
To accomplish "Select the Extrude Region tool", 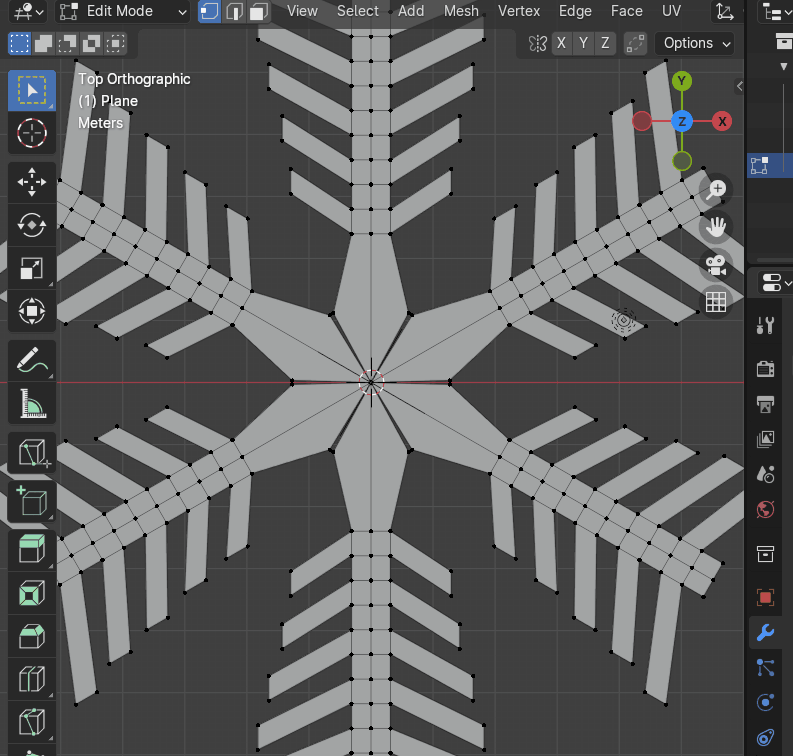I will [x=32, y=550].
